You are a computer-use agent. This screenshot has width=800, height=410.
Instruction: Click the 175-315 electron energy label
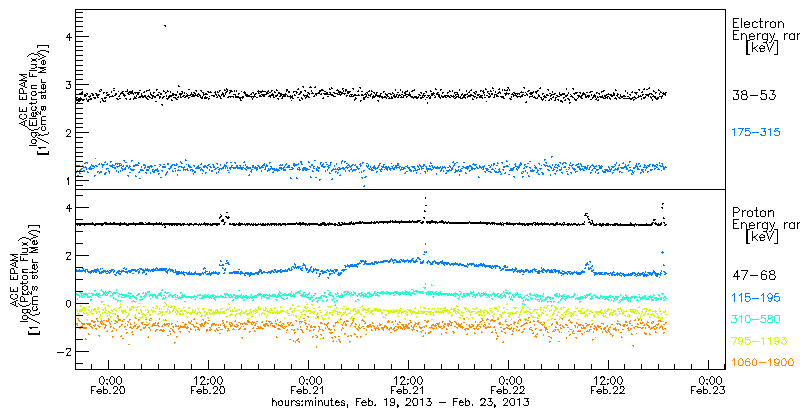(x=756, y=133)
